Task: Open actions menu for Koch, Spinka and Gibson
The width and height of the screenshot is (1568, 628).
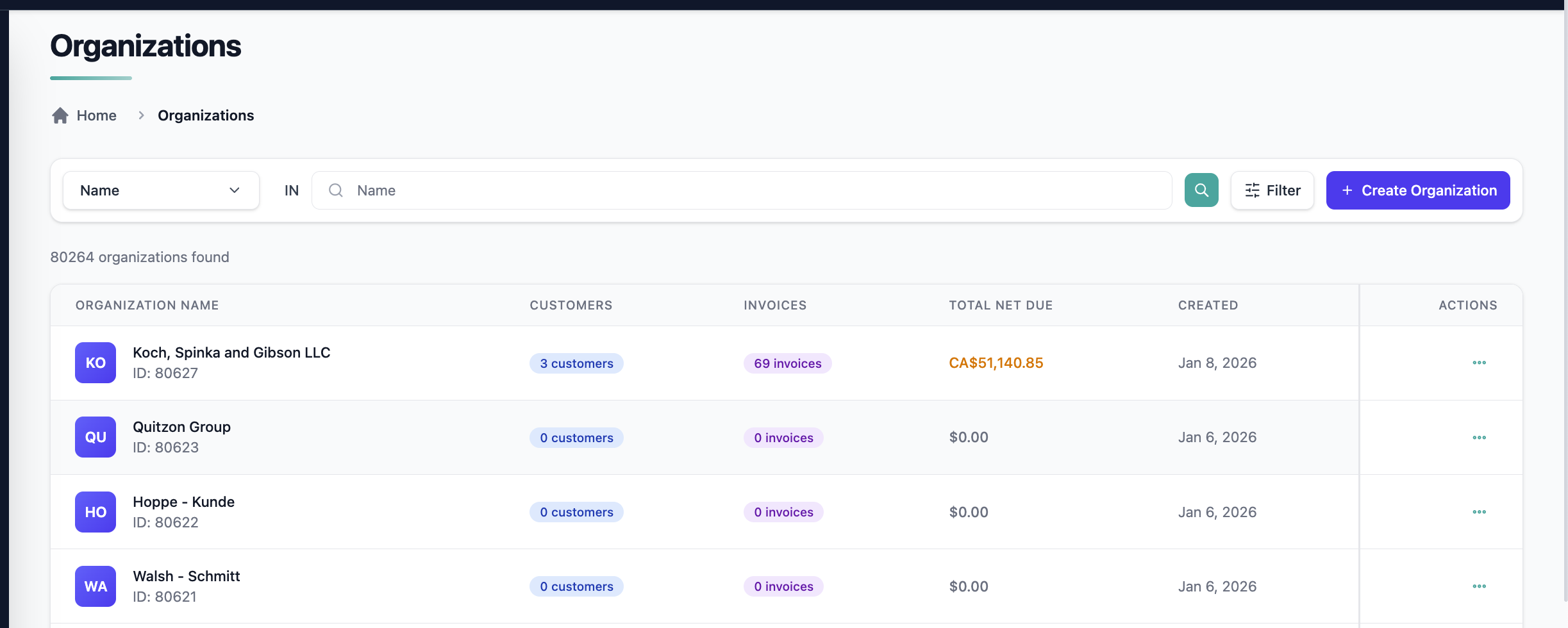Action: pyautogui.click(x=1479, y=363)
